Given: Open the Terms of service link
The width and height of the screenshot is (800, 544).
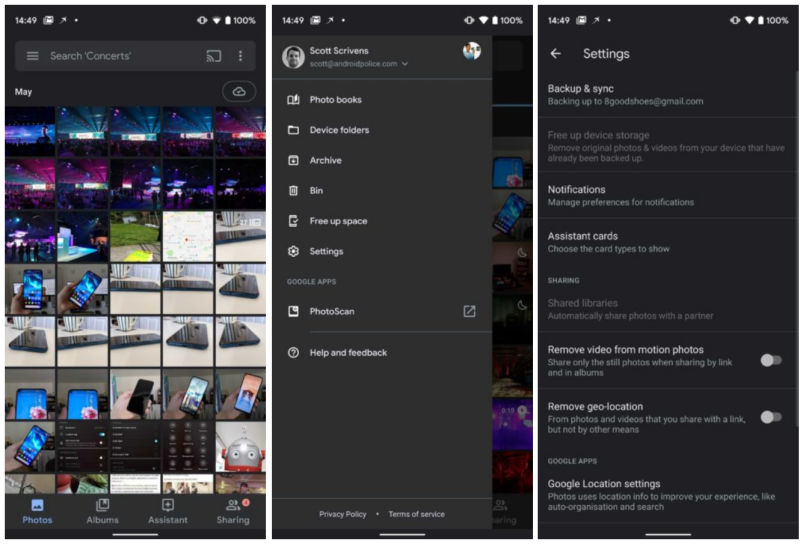Looking at the screenshot, I should [416, 514].
